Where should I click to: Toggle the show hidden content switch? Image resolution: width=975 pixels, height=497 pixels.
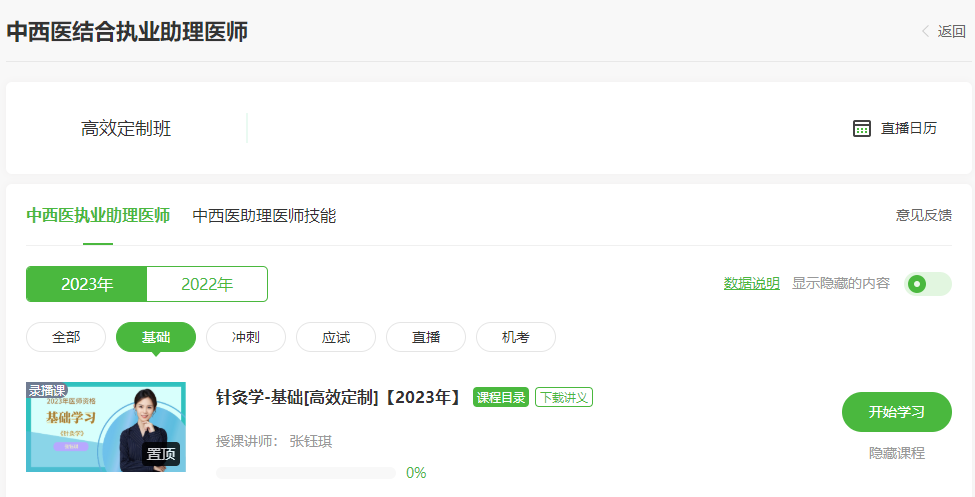[927, 284]
